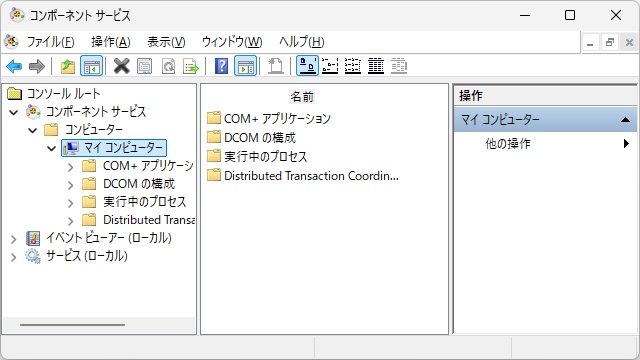This screenshot has width=640, height=360.
Task: Collapse マイ コンピューター actions section arrow
Action: click(x=625, y=120)
